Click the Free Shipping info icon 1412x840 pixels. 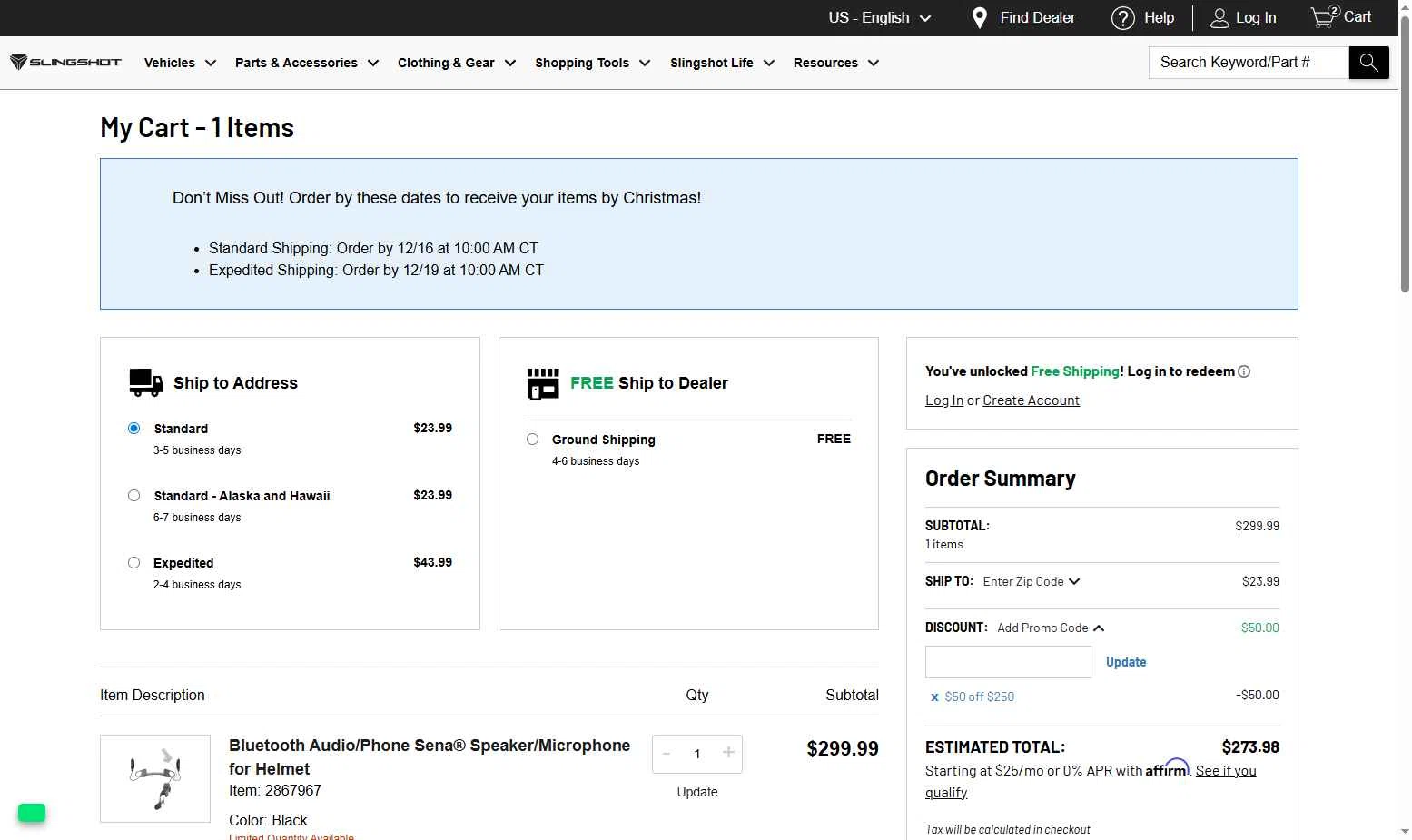click(x=1244, y=371)
